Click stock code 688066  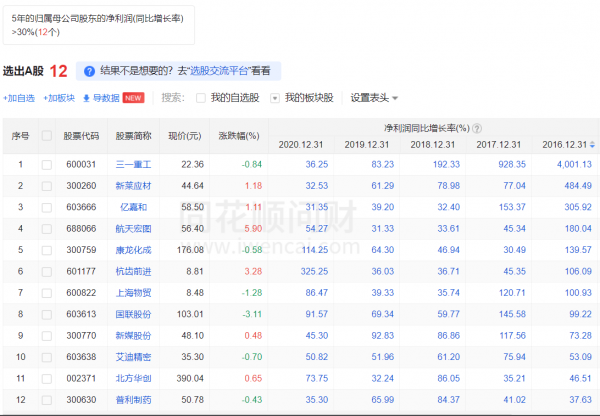[81, 229]
